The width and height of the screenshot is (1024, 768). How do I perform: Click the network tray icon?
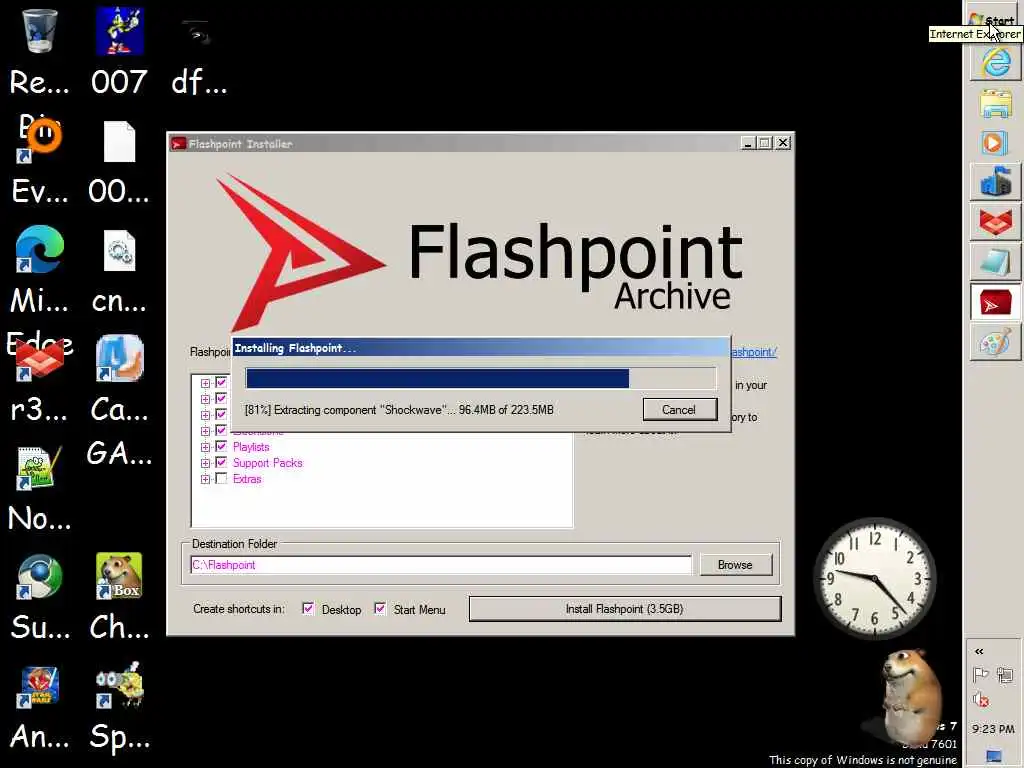click(1005, 675)
